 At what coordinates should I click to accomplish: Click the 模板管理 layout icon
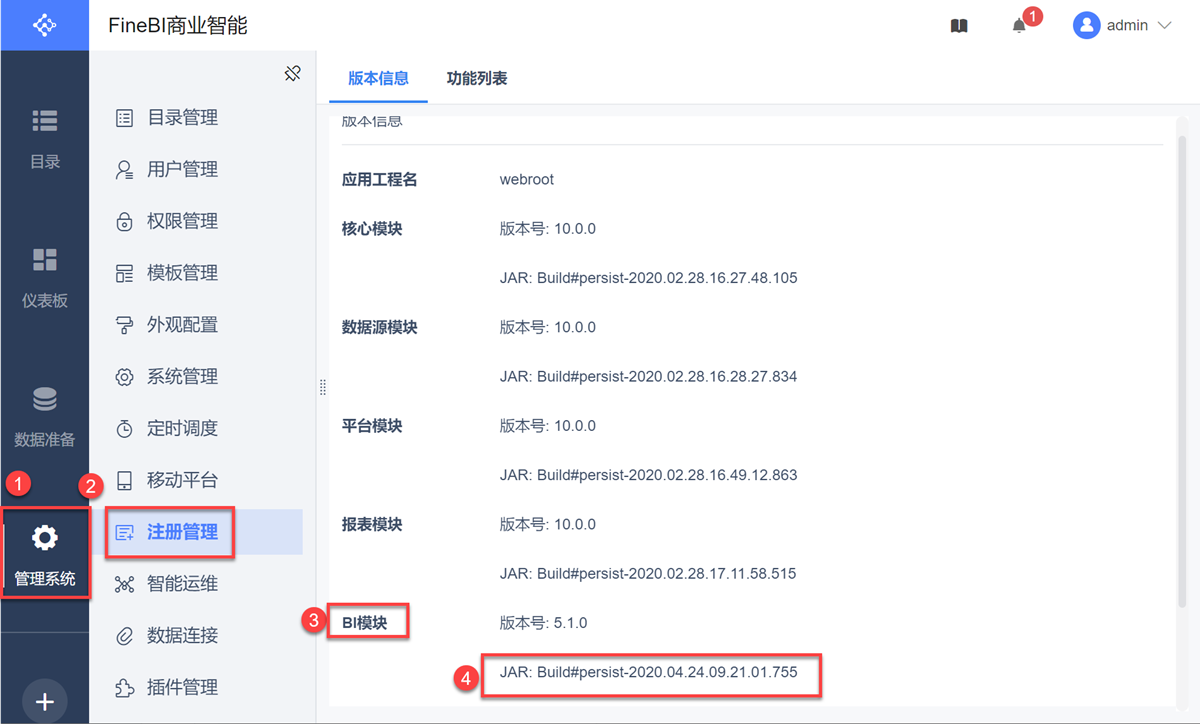click(124, 273)
